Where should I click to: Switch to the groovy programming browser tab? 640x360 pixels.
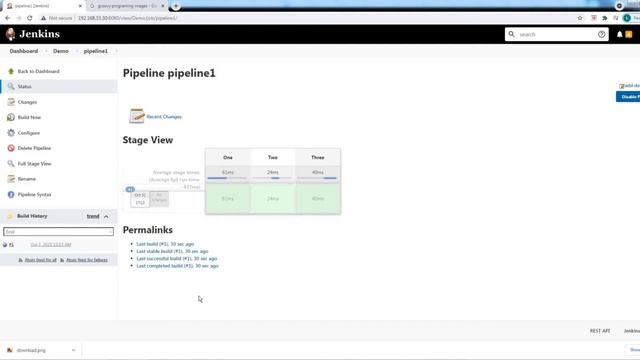(127, 6)
